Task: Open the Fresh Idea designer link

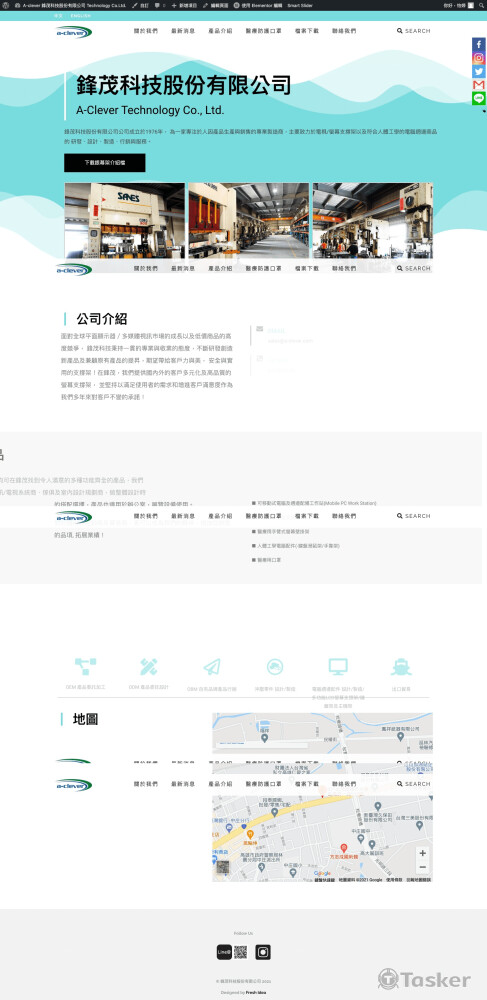Action: coord(258,992)
